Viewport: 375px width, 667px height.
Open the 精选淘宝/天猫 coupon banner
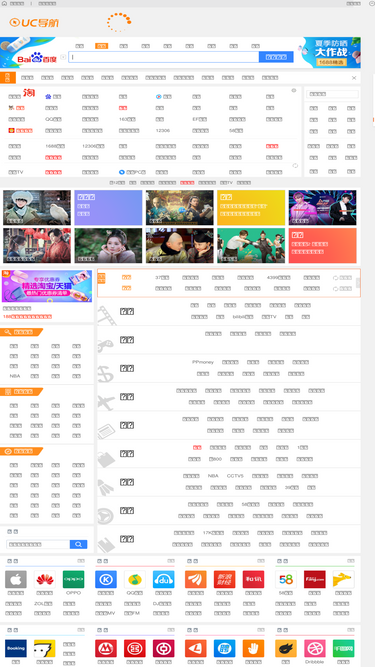(x=47, y=286)
